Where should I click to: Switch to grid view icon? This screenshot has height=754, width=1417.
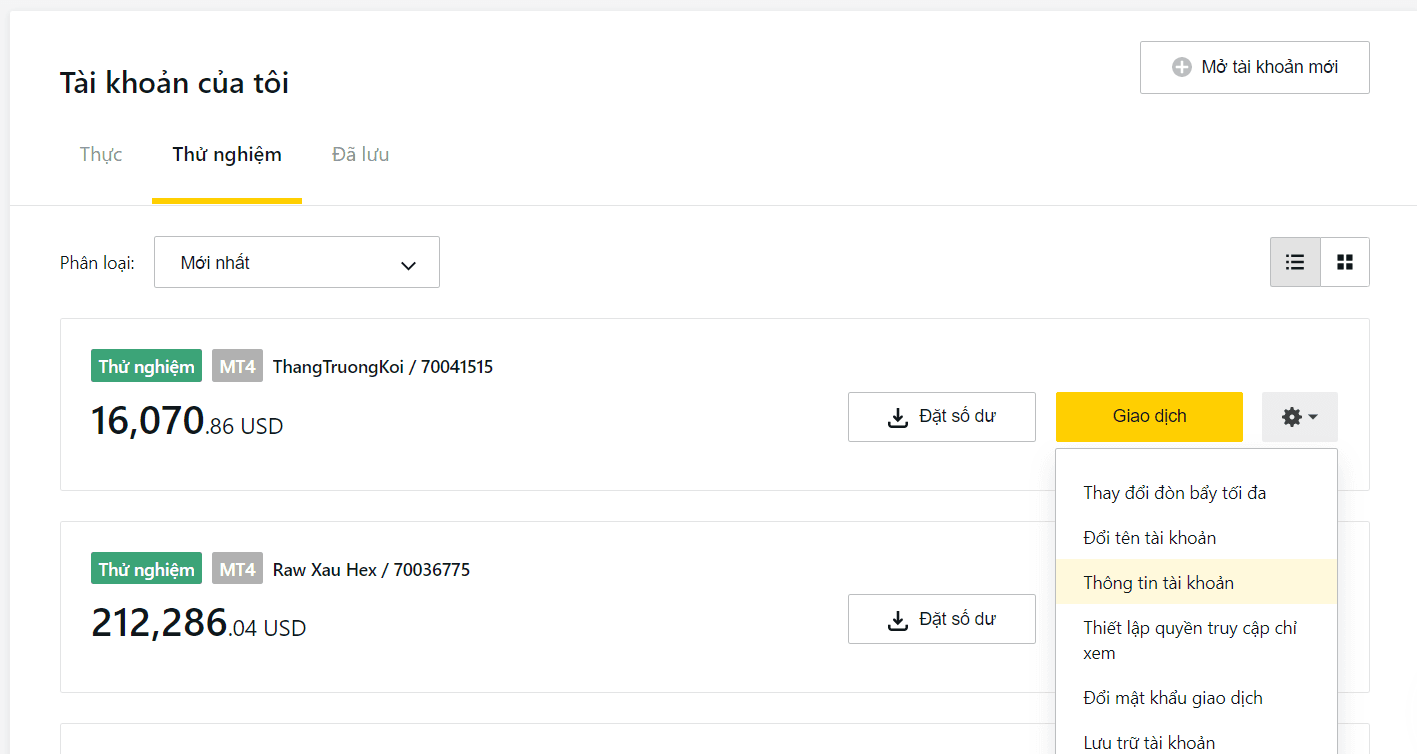point(1345,262)
